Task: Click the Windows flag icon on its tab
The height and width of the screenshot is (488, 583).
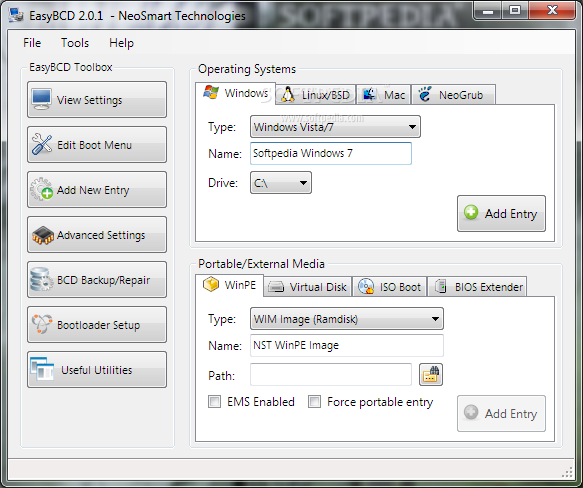Action: point(211,93)
